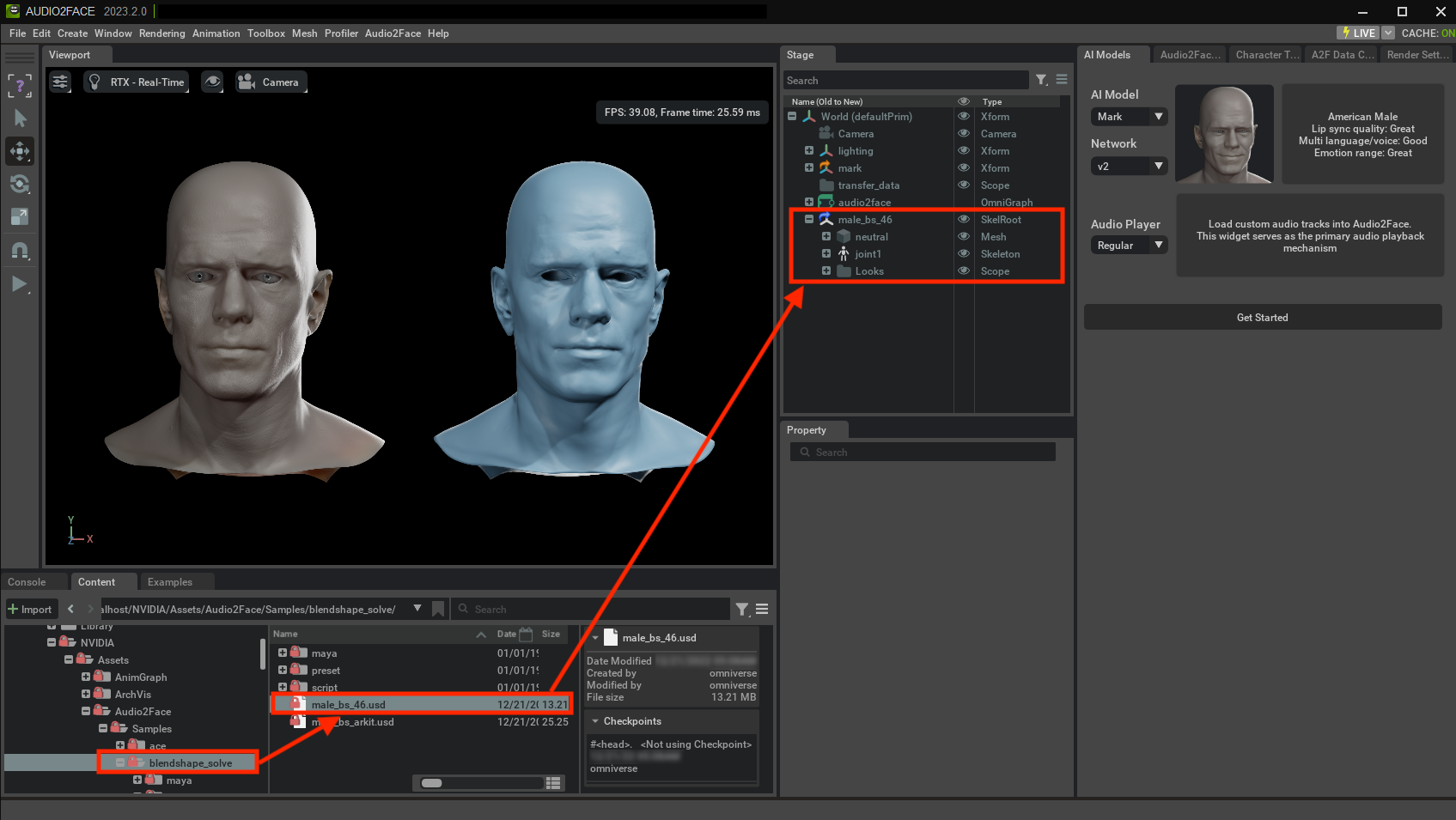The width and height of the screenshot is (1456, 820).
Task: Open the AI Model Mark dropdown
Action: point(1129,117)
